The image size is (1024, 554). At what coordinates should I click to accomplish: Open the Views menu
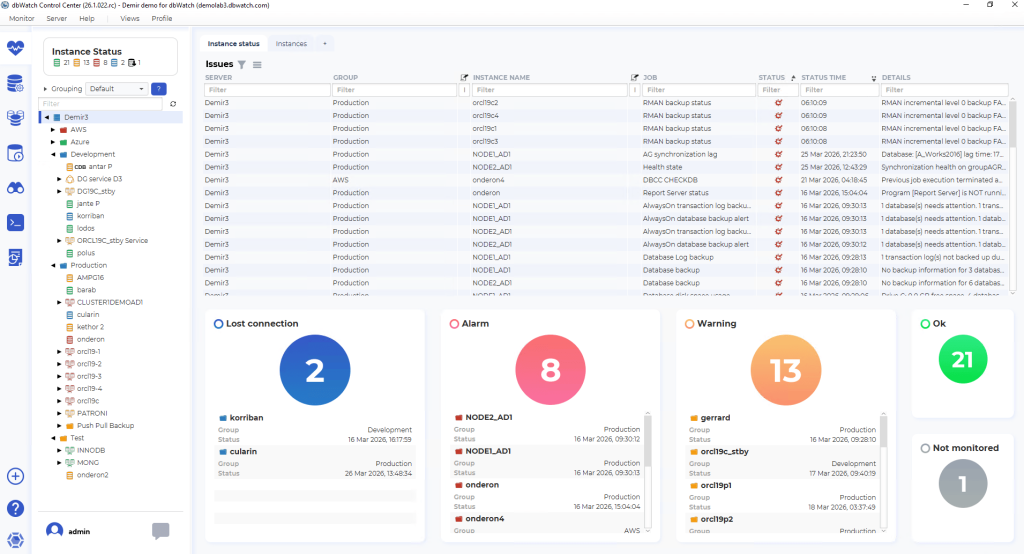130,18
